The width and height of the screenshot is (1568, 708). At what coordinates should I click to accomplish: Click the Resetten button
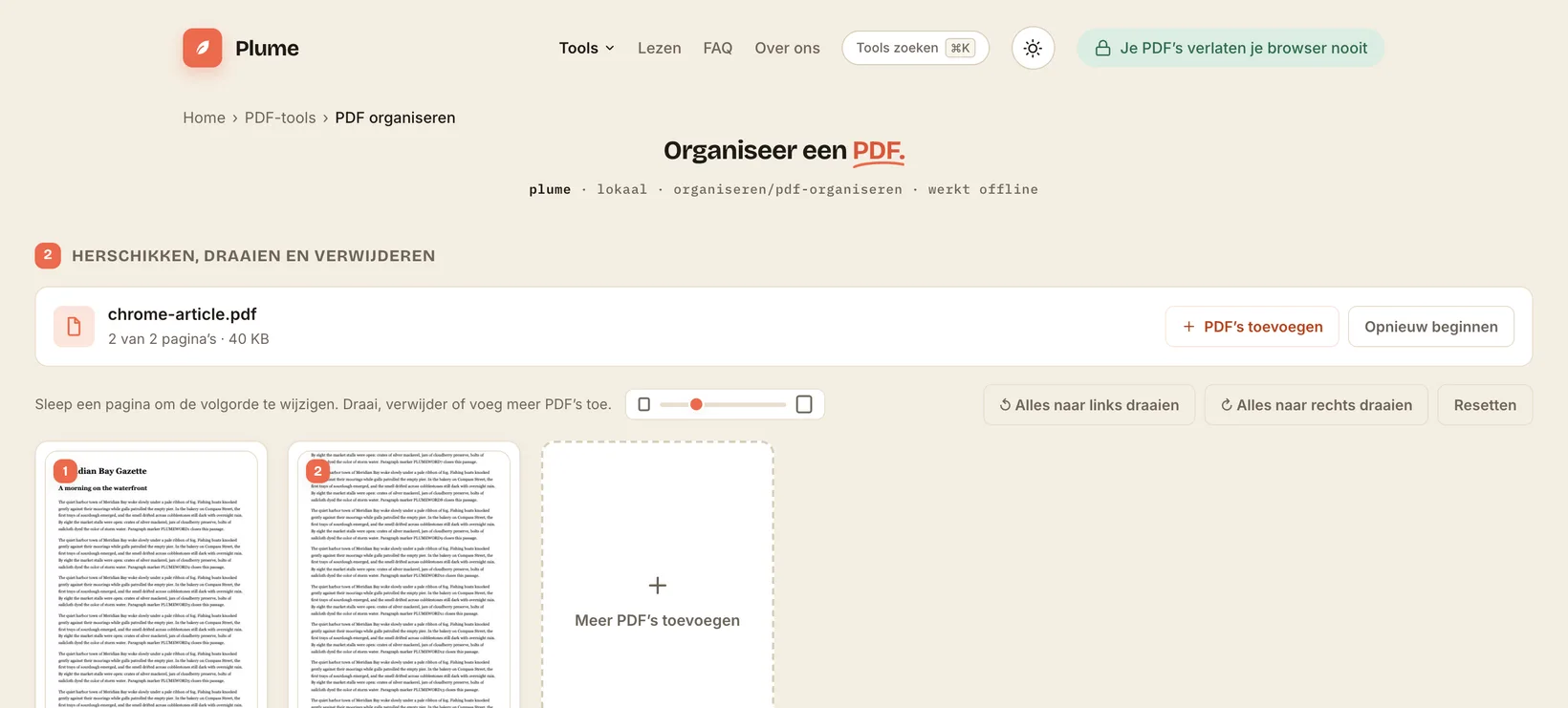(x=1485, y=405)
